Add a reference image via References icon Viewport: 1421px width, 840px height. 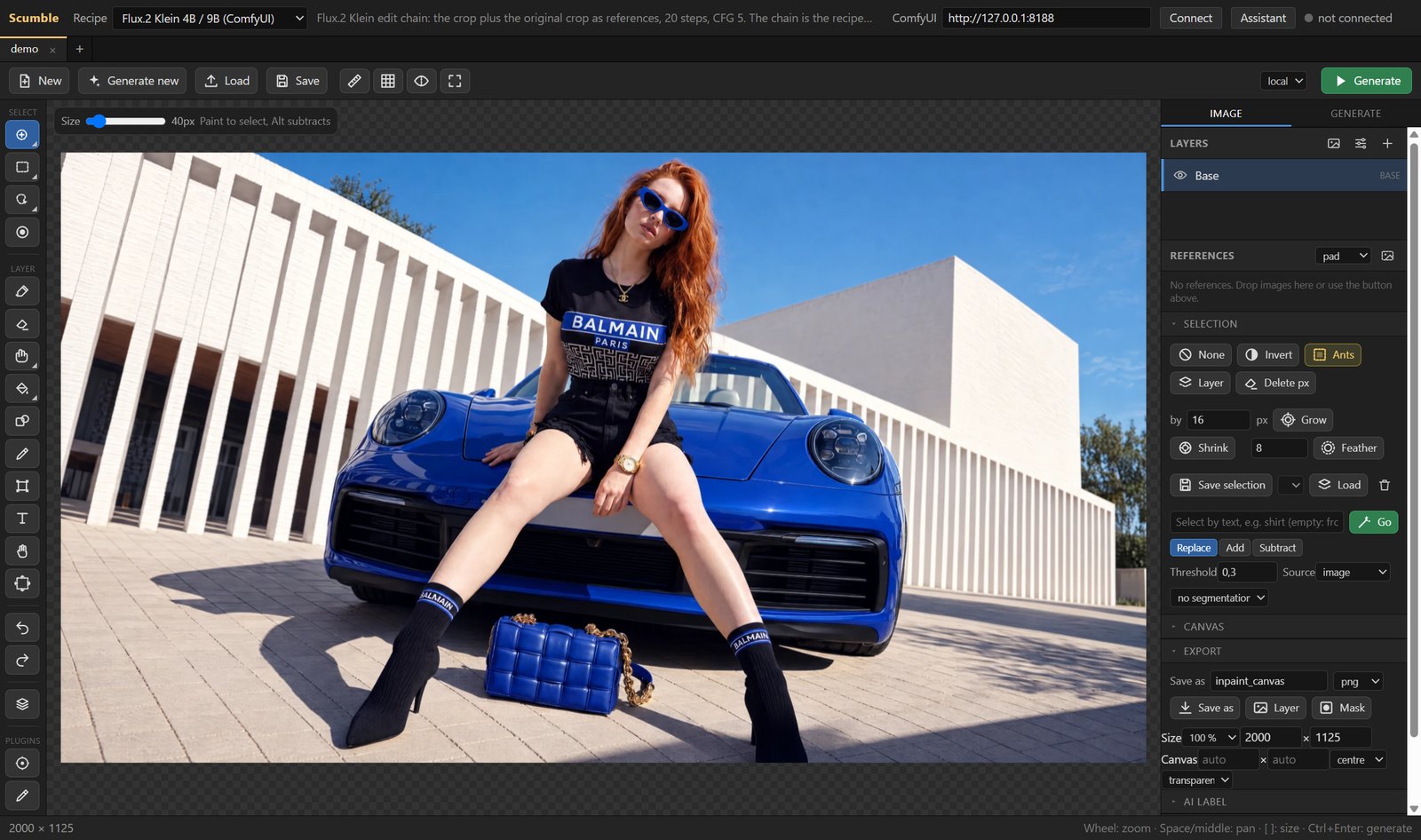(1387, 256)
